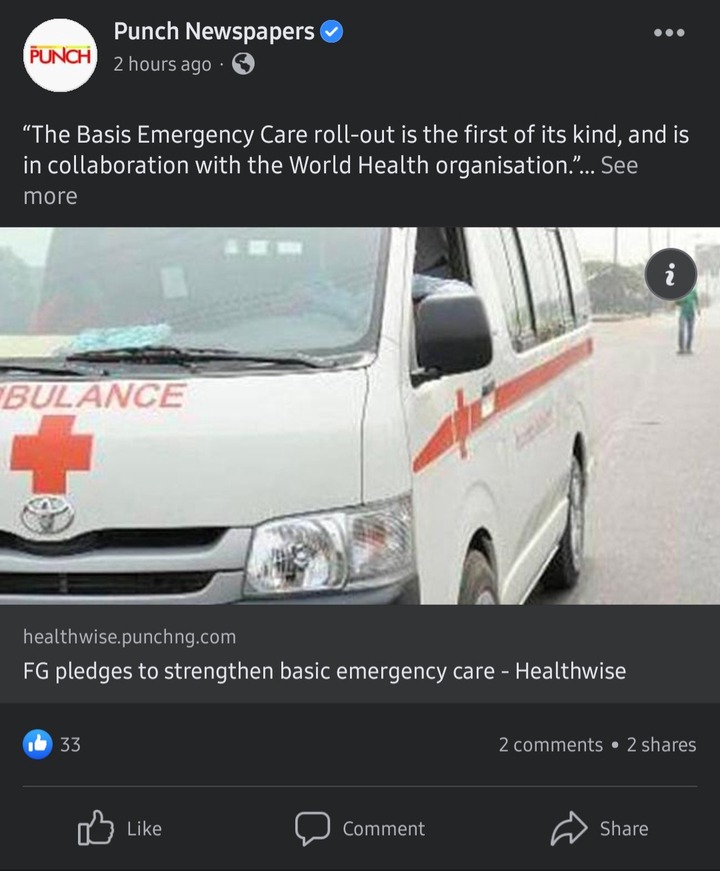Click the speech bubble Comment icon
This screenshot has width=720, height=871.
pos(312,828)
